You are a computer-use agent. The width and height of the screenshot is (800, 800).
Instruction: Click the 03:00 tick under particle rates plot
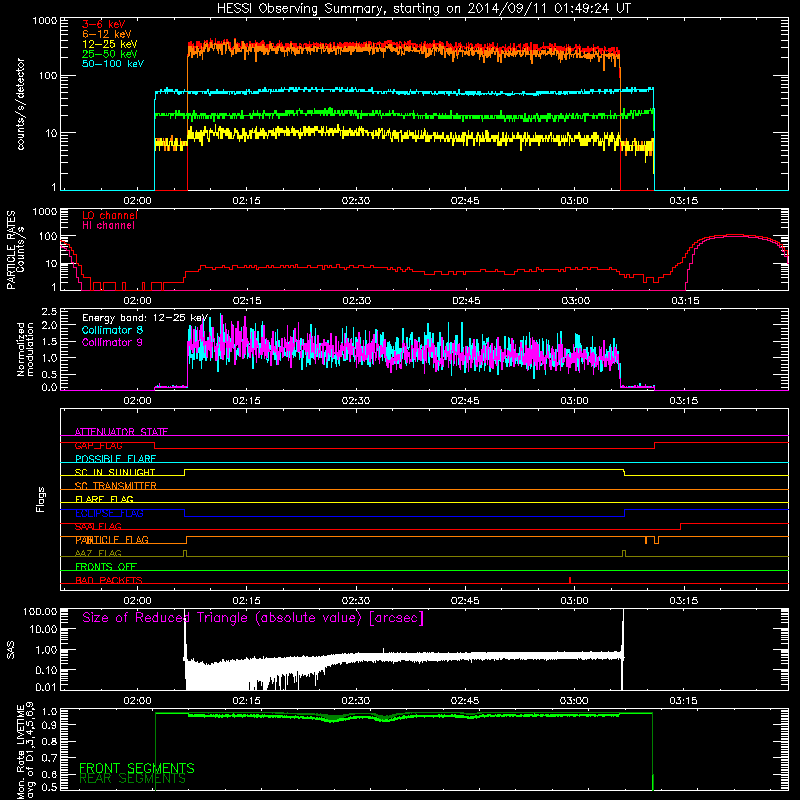pos(576,301)
